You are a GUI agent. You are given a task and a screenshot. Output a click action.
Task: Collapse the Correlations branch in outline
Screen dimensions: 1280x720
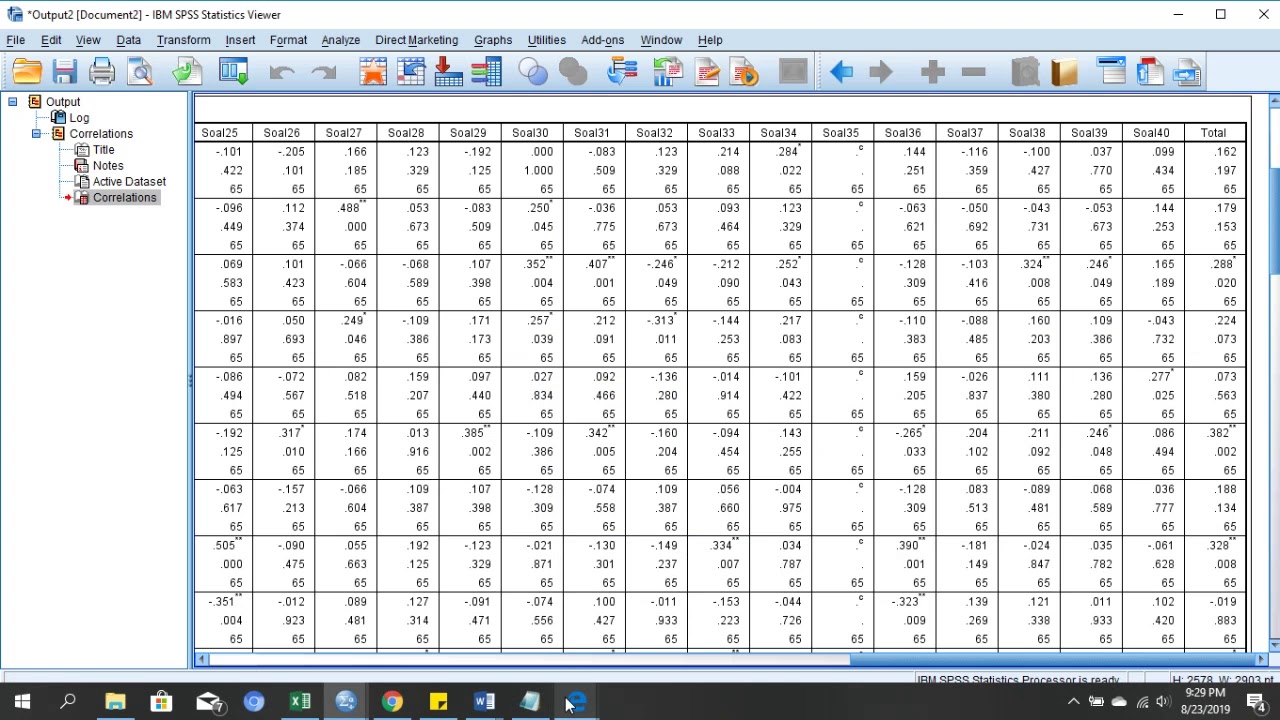point(36,133)
